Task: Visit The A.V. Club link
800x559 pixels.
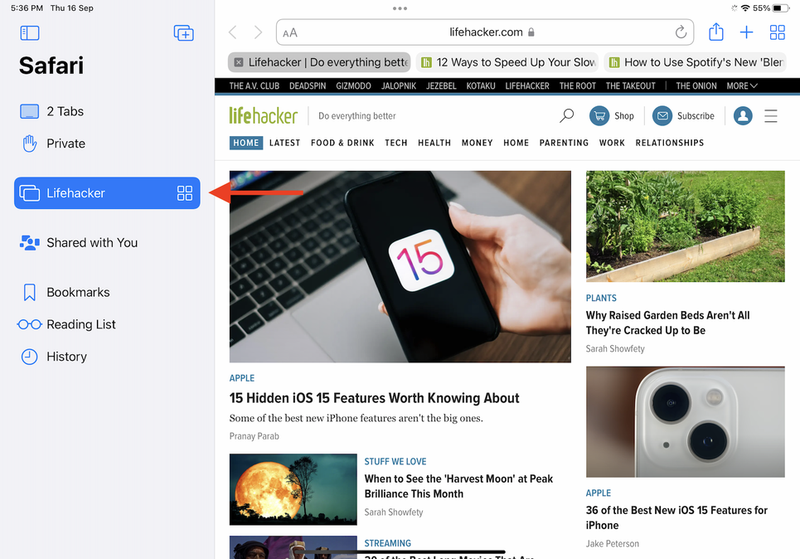Action: click(254, 86)
